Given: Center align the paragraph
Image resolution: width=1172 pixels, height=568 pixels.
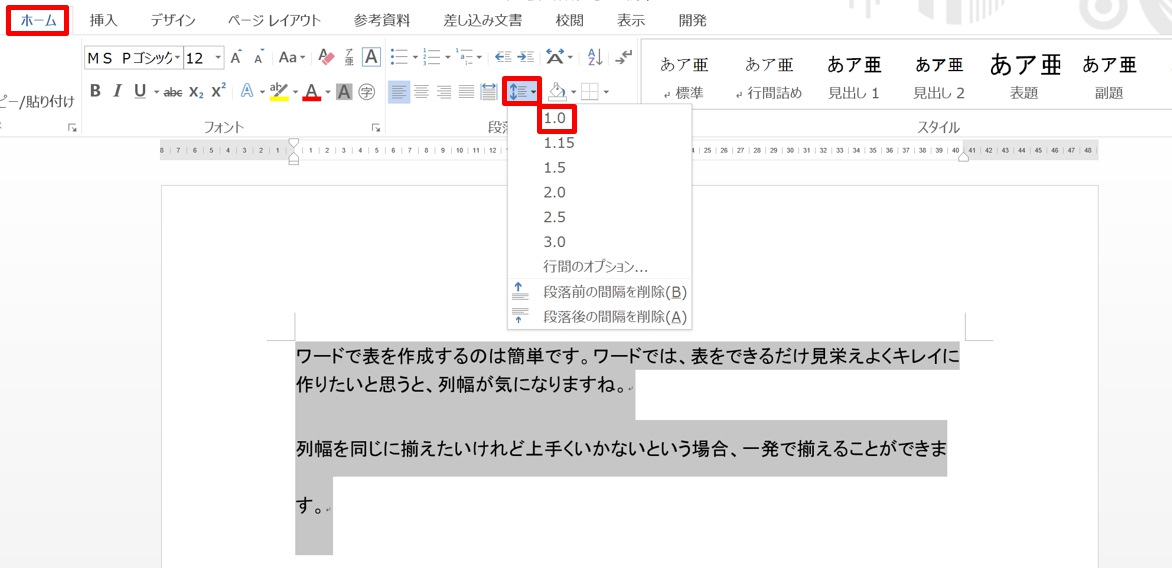Looking at the screenshot, I should [x=422, y=92].
